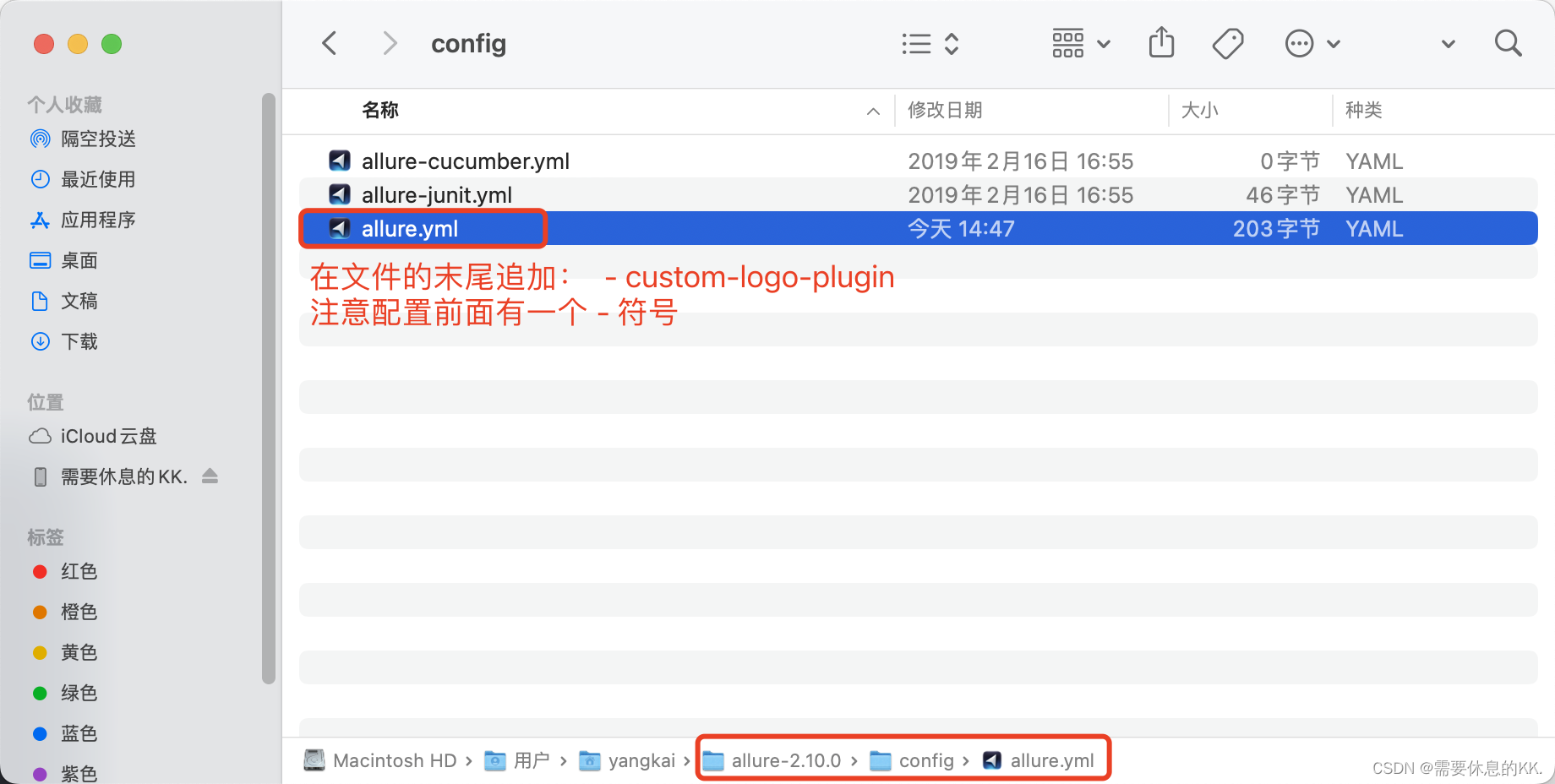Image resolution: width=1555 pixels, height=784 pixels.
Task: Sort by the 修改日期 column header
Action: [x=945, y=110]
